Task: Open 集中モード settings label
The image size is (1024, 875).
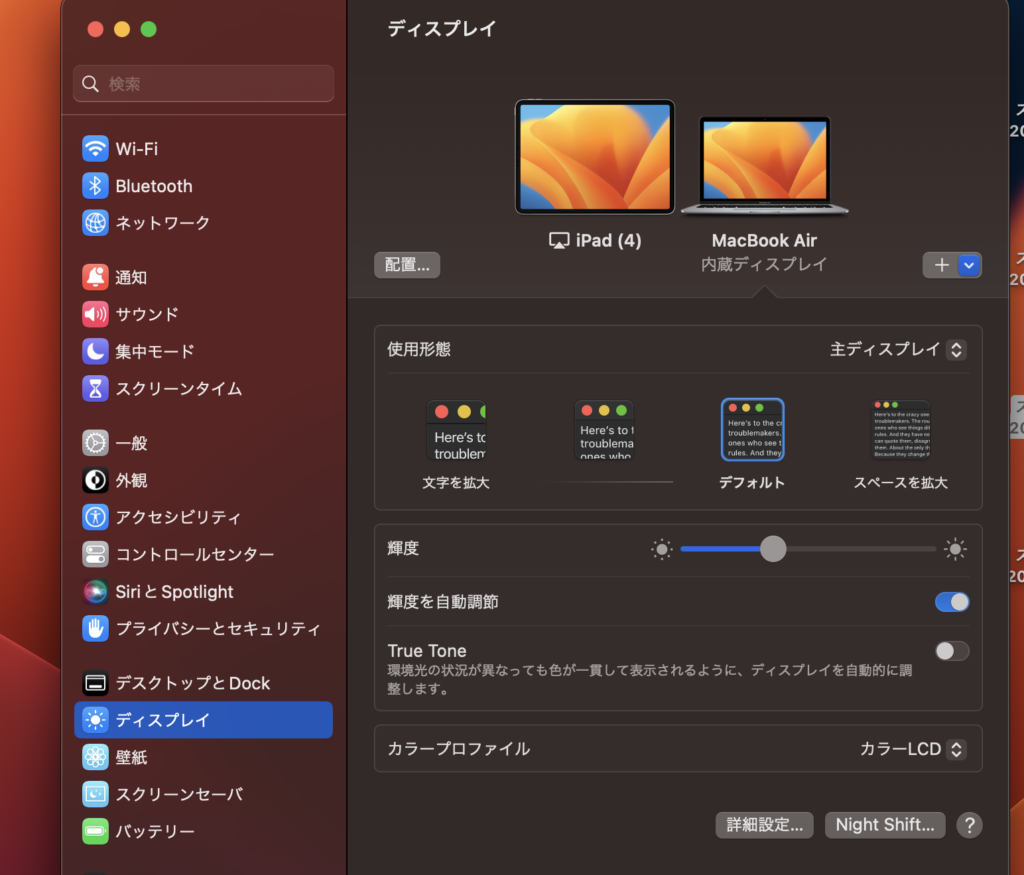Action: [x=155, y=351]
